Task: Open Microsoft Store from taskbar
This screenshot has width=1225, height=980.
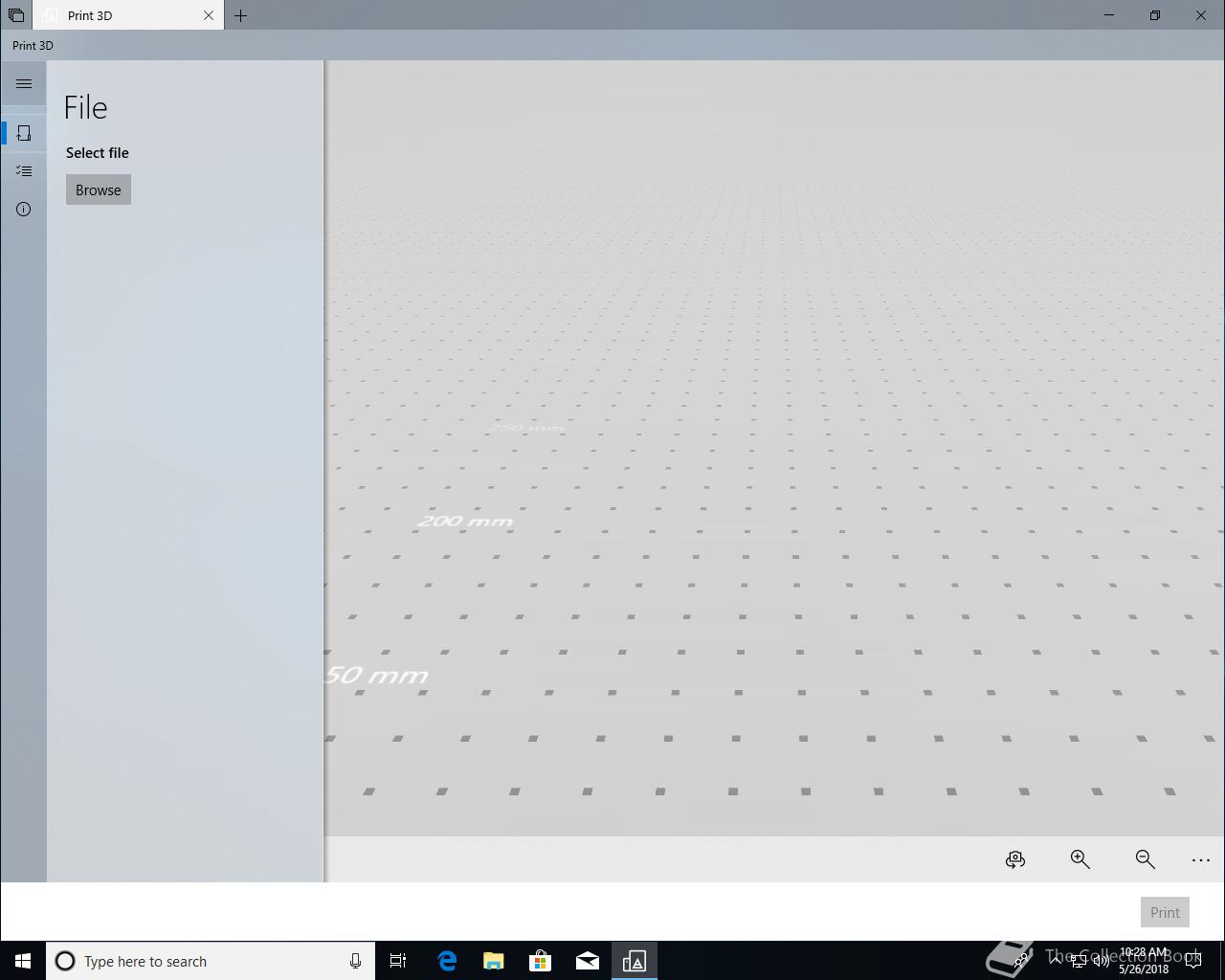Action: (x=541, y=961)
